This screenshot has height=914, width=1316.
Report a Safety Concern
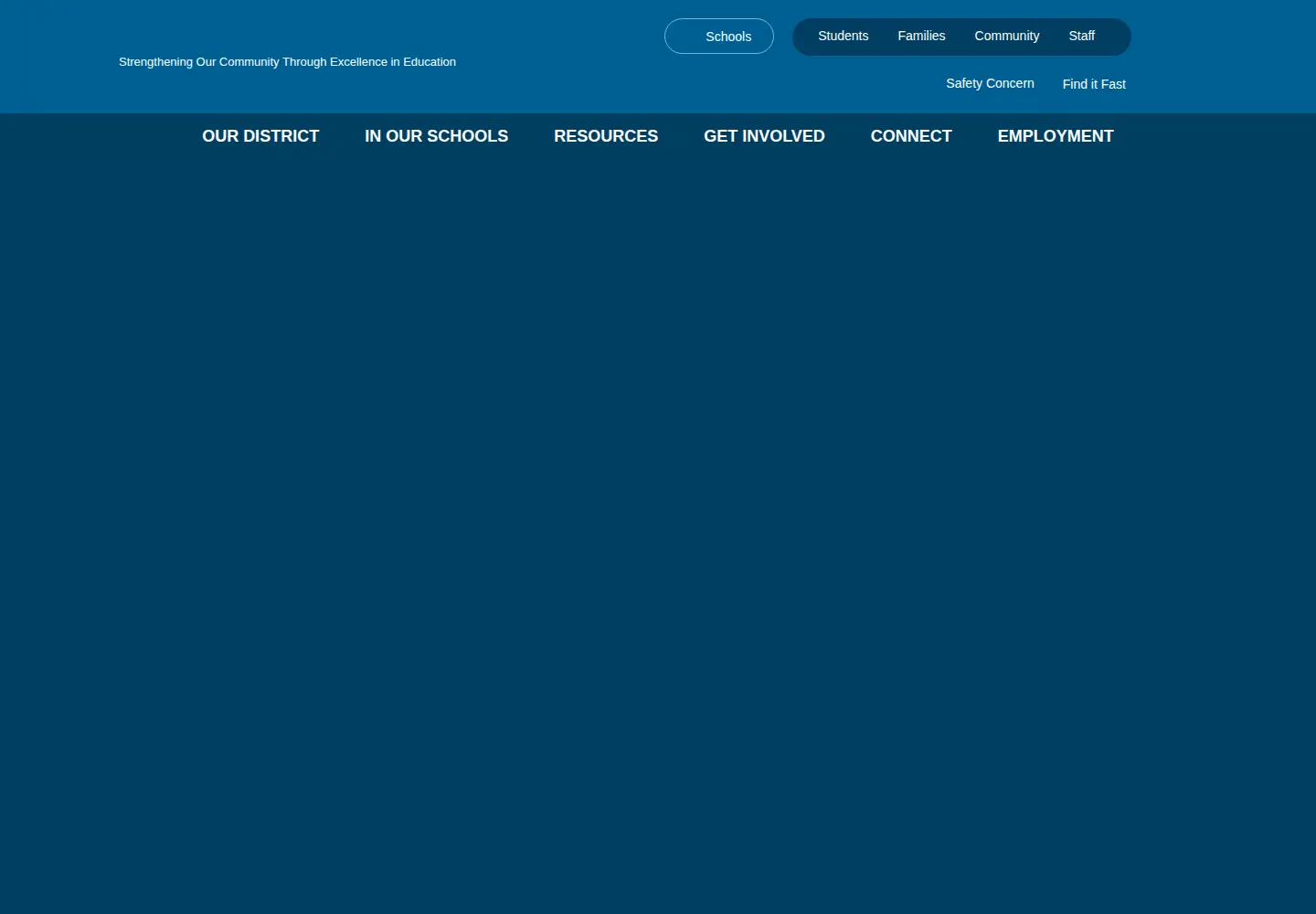pos(990,83)
